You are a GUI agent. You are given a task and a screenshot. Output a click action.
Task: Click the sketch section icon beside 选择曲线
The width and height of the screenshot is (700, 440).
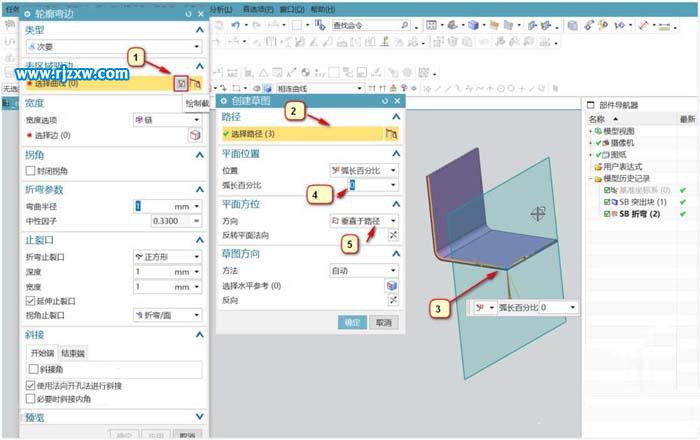point(181,83)
